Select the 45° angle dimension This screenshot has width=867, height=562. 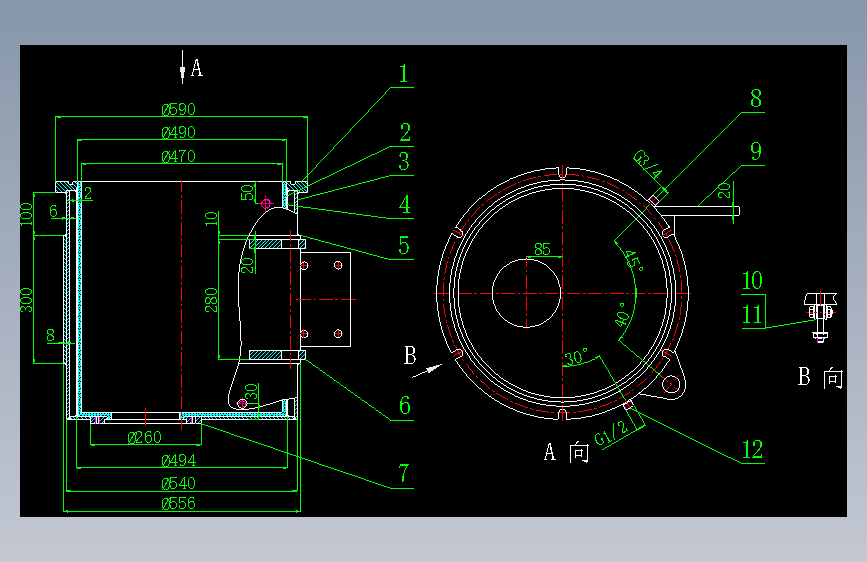[x=634, y=261]
